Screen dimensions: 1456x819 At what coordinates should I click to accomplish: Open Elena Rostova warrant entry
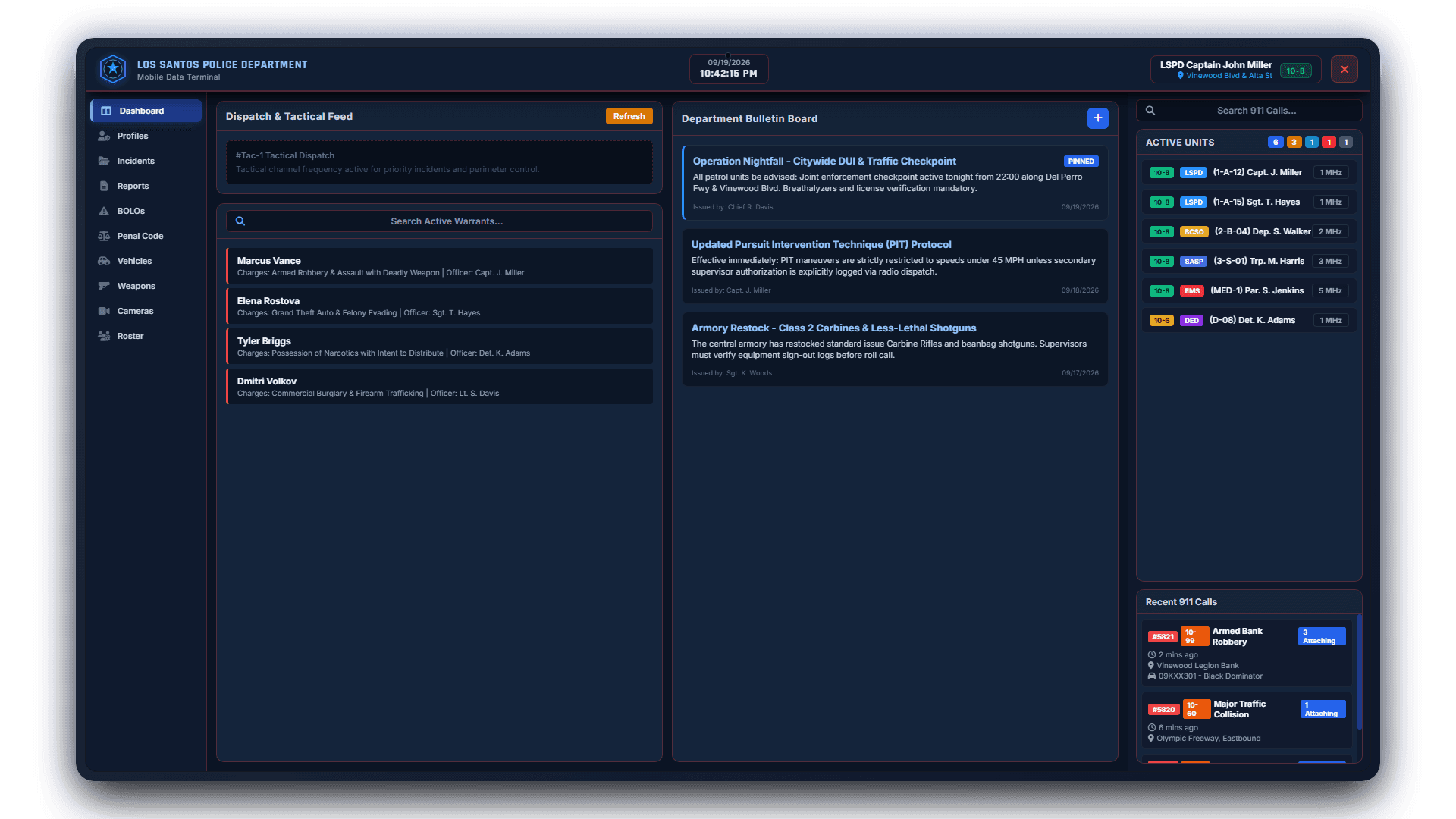pos(439,306)
